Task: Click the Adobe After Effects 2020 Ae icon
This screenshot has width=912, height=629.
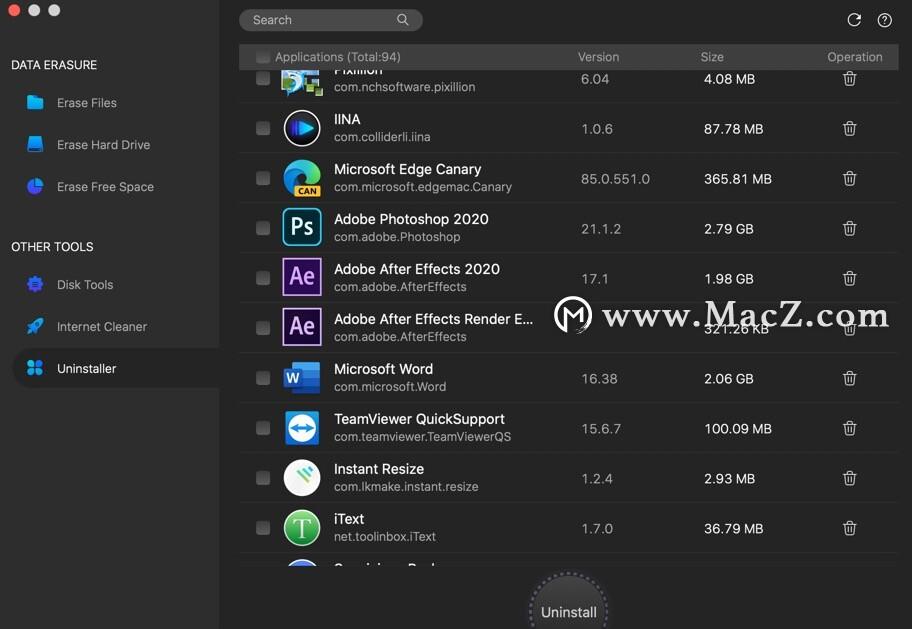Action: tap(302, 277)
